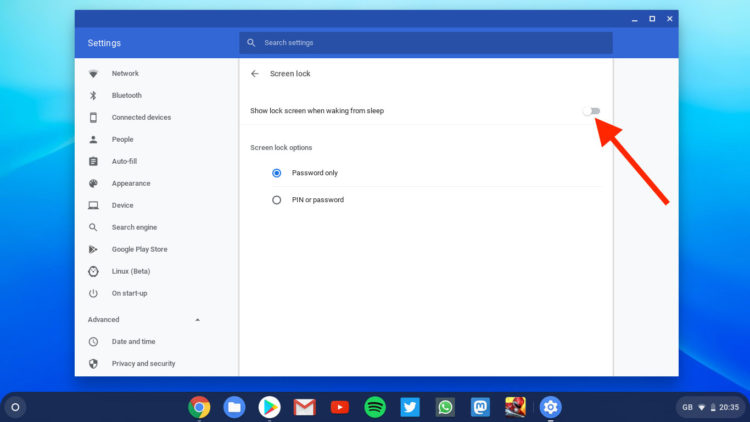Click the On start-up power icon

click(x=93, y=293)
